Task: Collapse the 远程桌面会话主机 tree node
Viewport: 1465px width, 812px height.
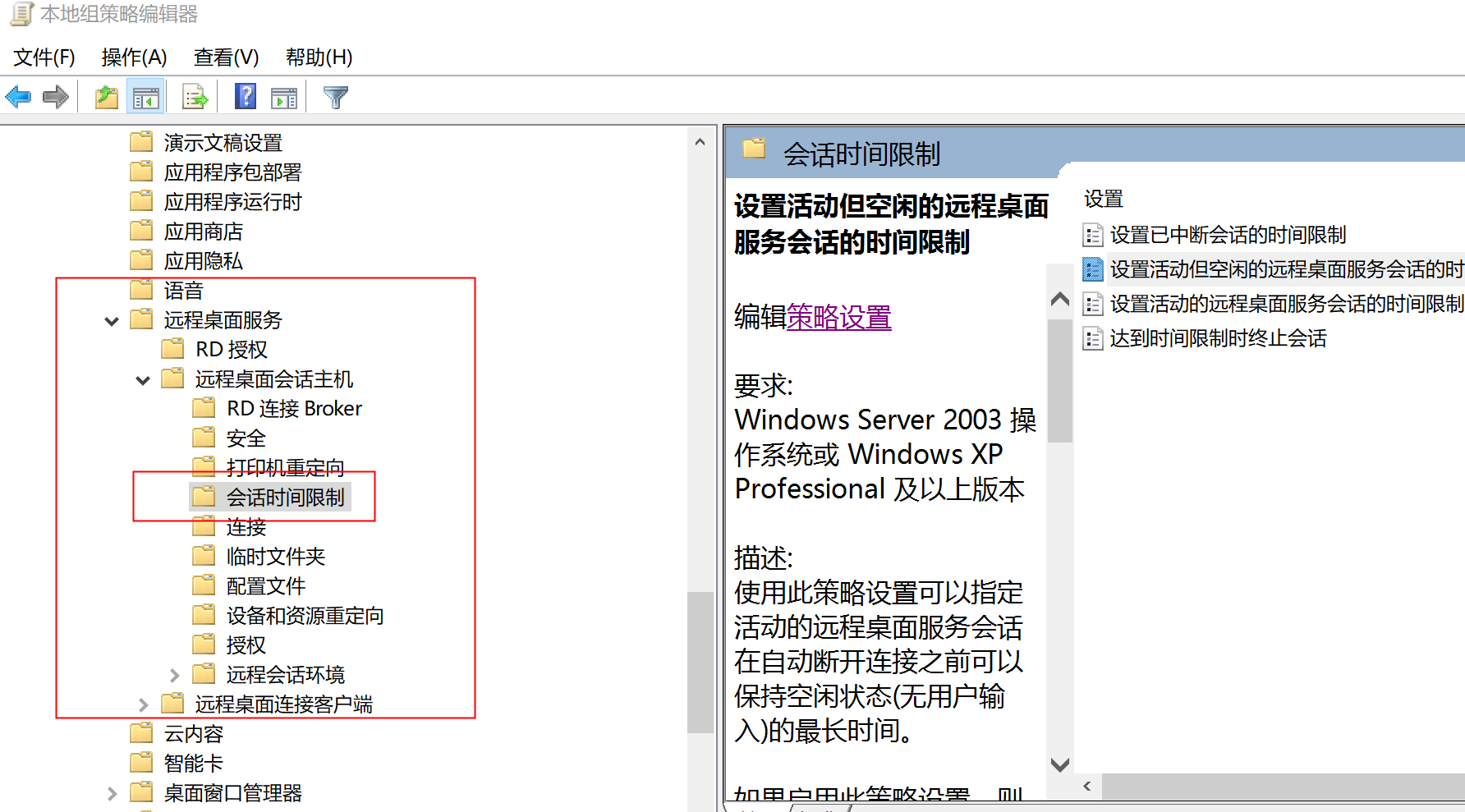Action: click(x=143, y=380)
